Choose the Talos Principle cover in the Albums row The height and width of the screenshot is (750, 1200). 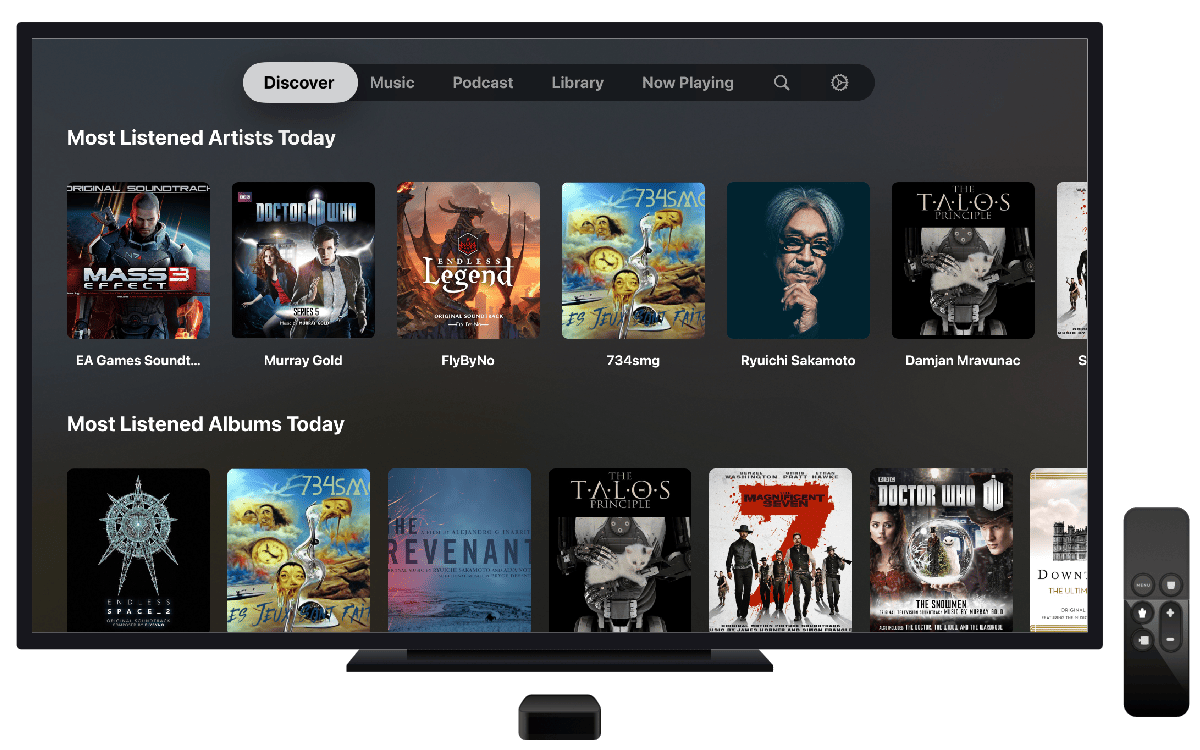[x=620, y=550]
